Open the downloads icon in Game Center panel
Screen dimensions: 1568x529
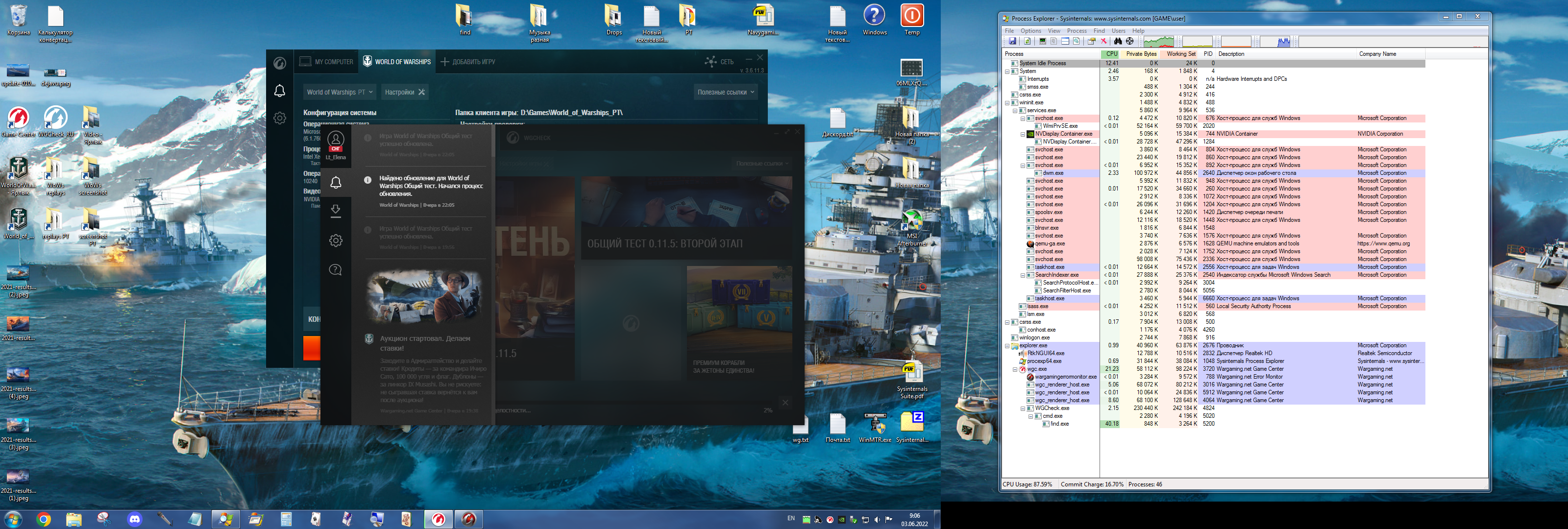335,211
